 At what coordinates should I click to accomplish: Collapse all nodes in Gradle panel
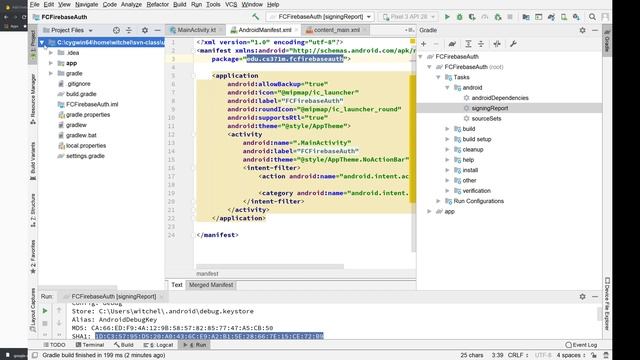pyautogui.click(x=481, y=44)
